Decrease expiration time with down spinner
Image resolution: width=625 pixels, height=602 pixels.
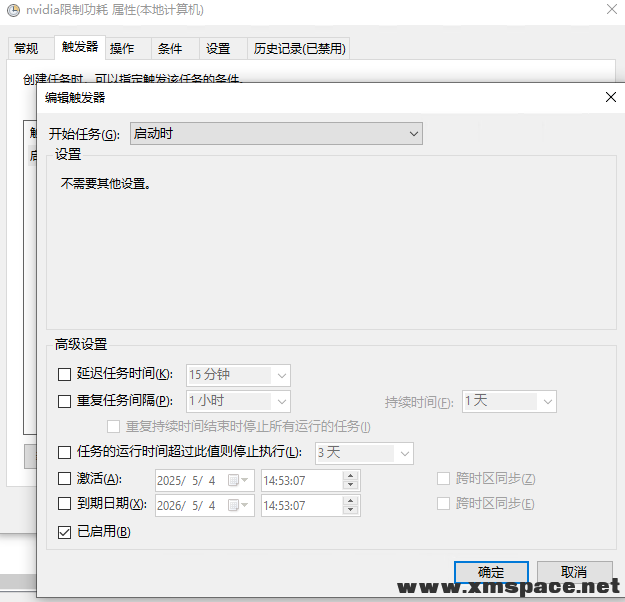[350, 510]
